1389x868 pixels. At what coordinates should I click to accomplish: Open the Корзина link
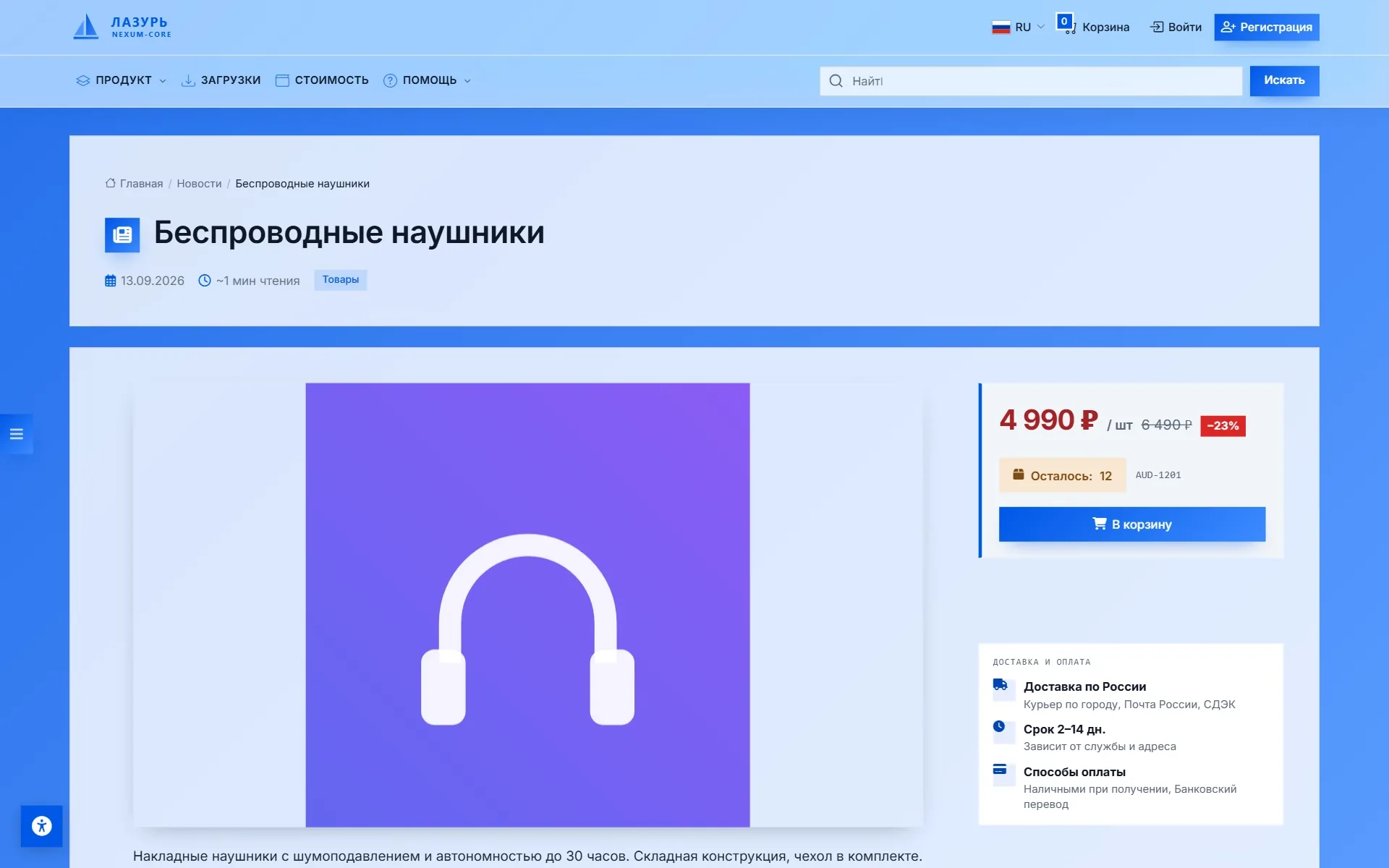1105,27
